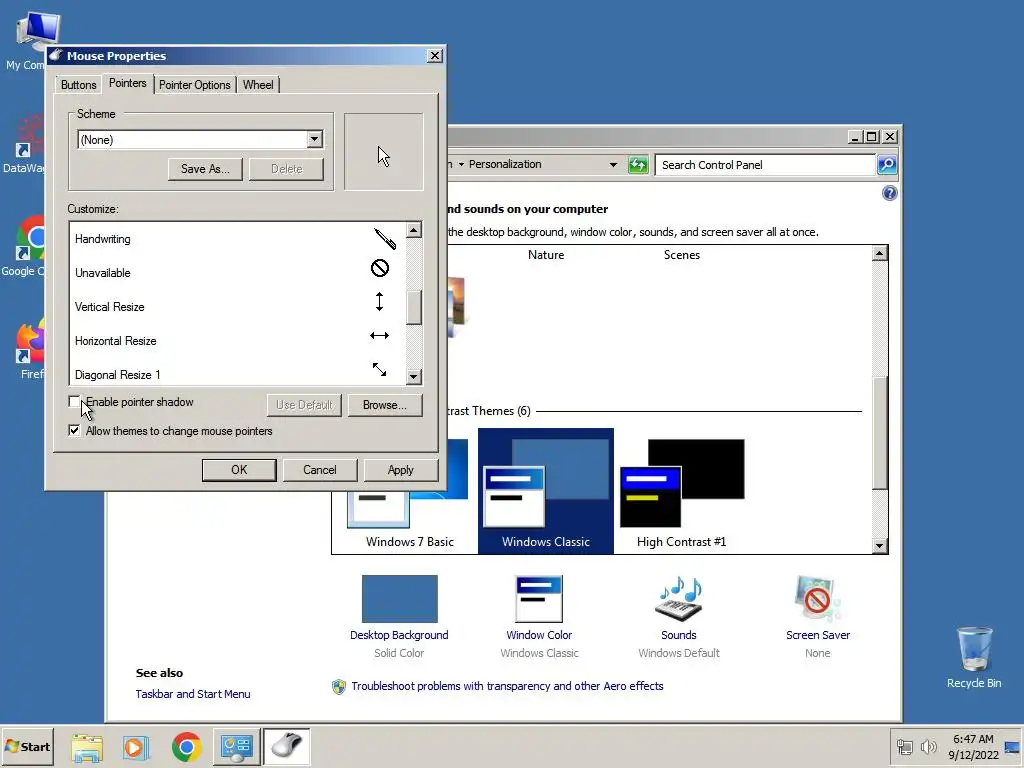Select the Handwriting pen cursor icon
Viewport: 1024px width, 768px height.
tap(385, 238)
